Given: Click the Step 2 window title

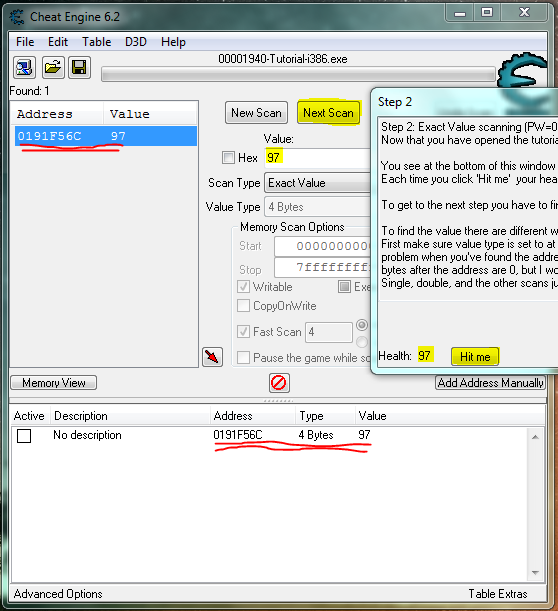Looking at the screenshot, I should pyautogui.click(x=395, y=102).
